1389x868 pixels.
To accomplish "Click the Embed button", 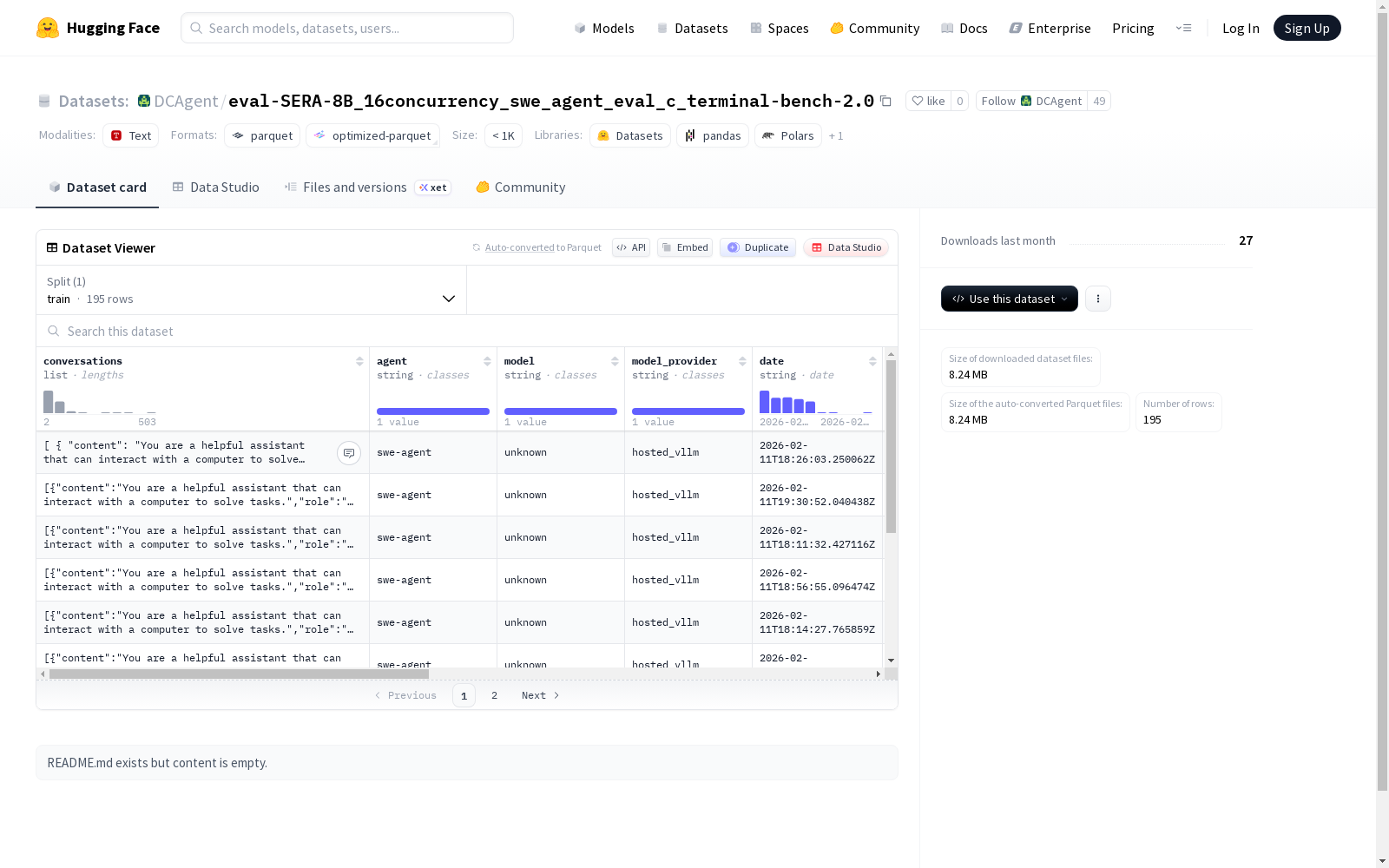I will click(x=685, y=247).
